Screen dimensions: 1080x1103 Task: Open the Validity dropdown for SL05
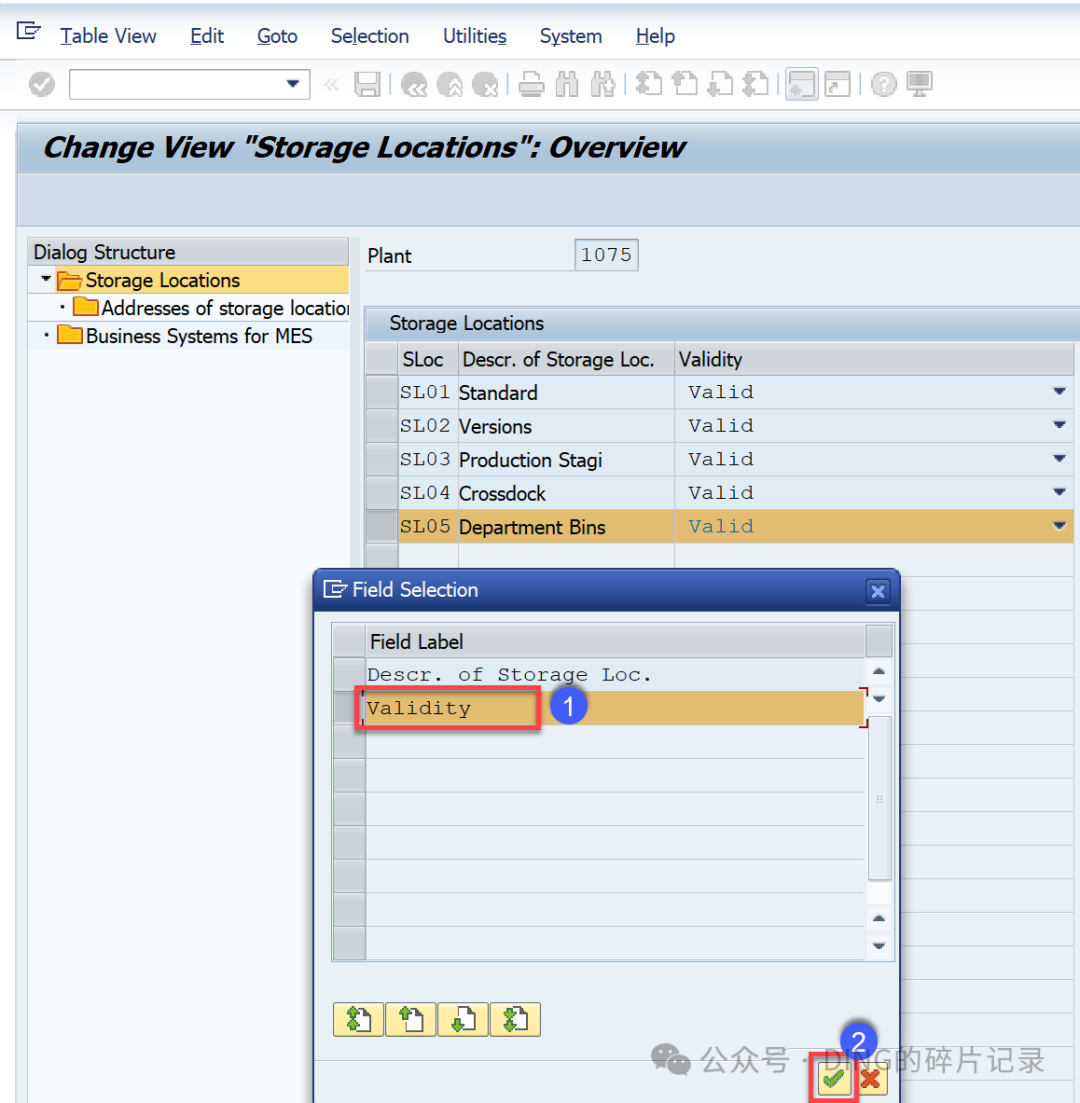click(1059, 526)
